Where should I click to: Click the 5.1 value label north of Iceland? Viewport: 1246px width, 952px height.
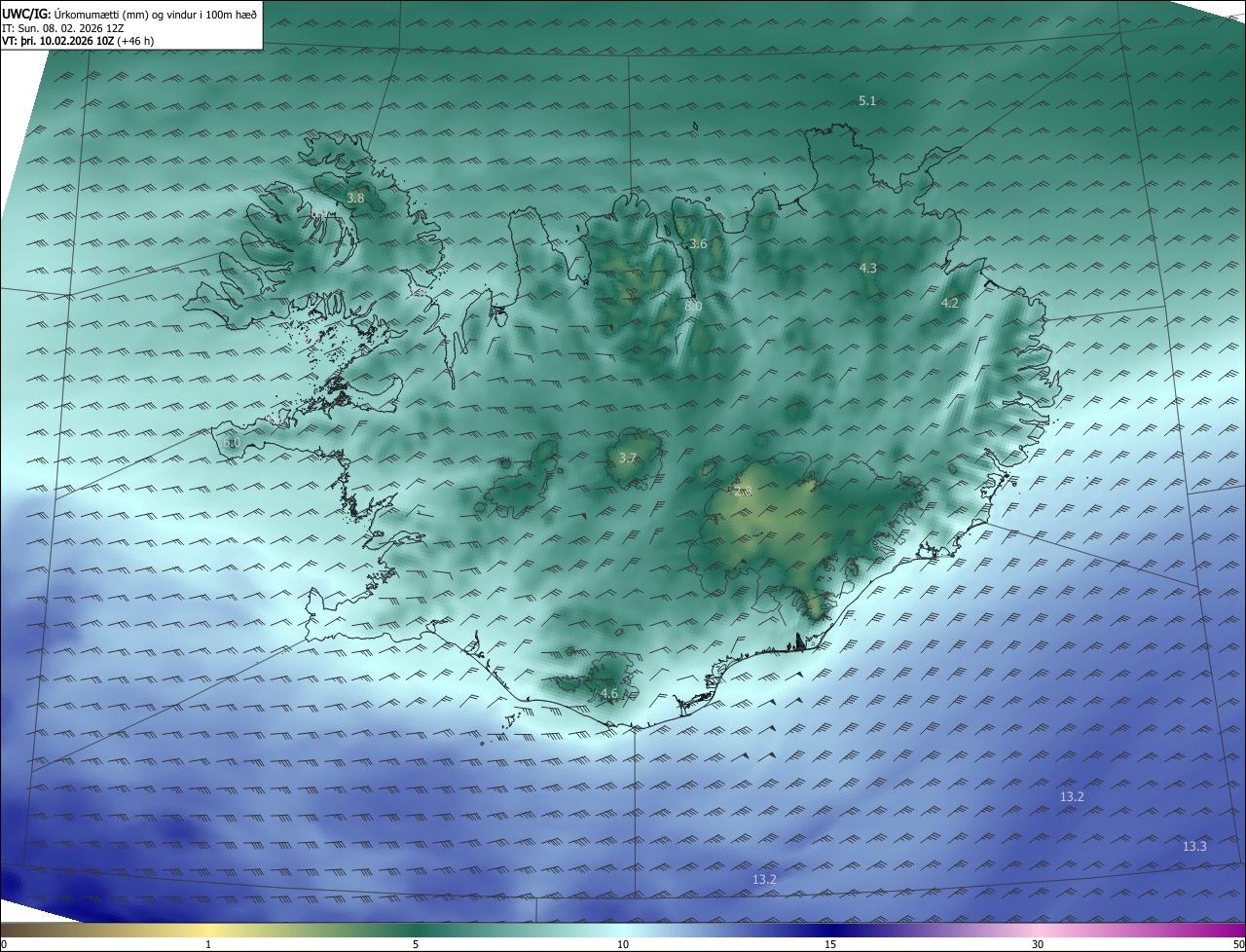(x=867, y=100)
